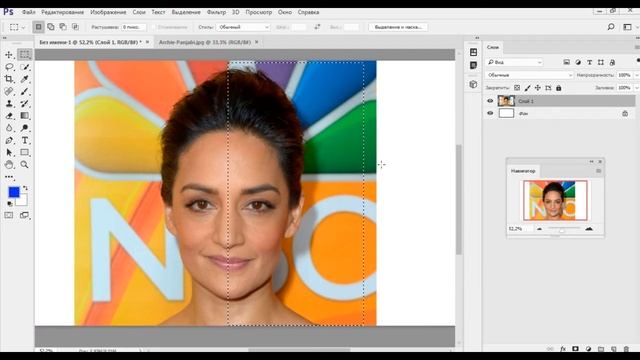Select the Слои panel tab
The height and width of the screenshot is (360, 640).
(x=493, y=47)
